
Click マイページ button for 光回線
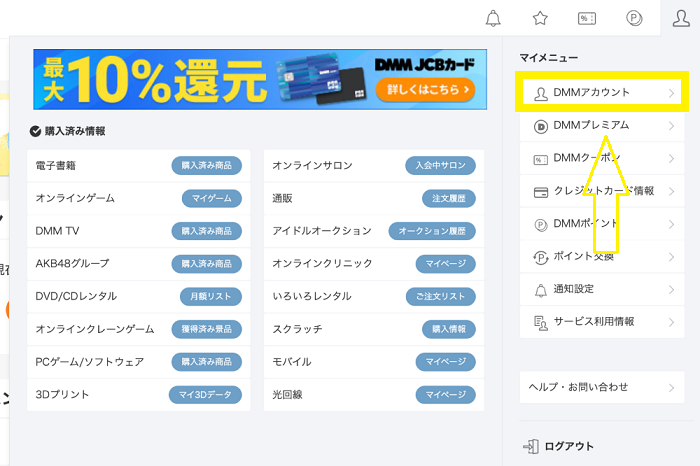[x=446, y=395]
